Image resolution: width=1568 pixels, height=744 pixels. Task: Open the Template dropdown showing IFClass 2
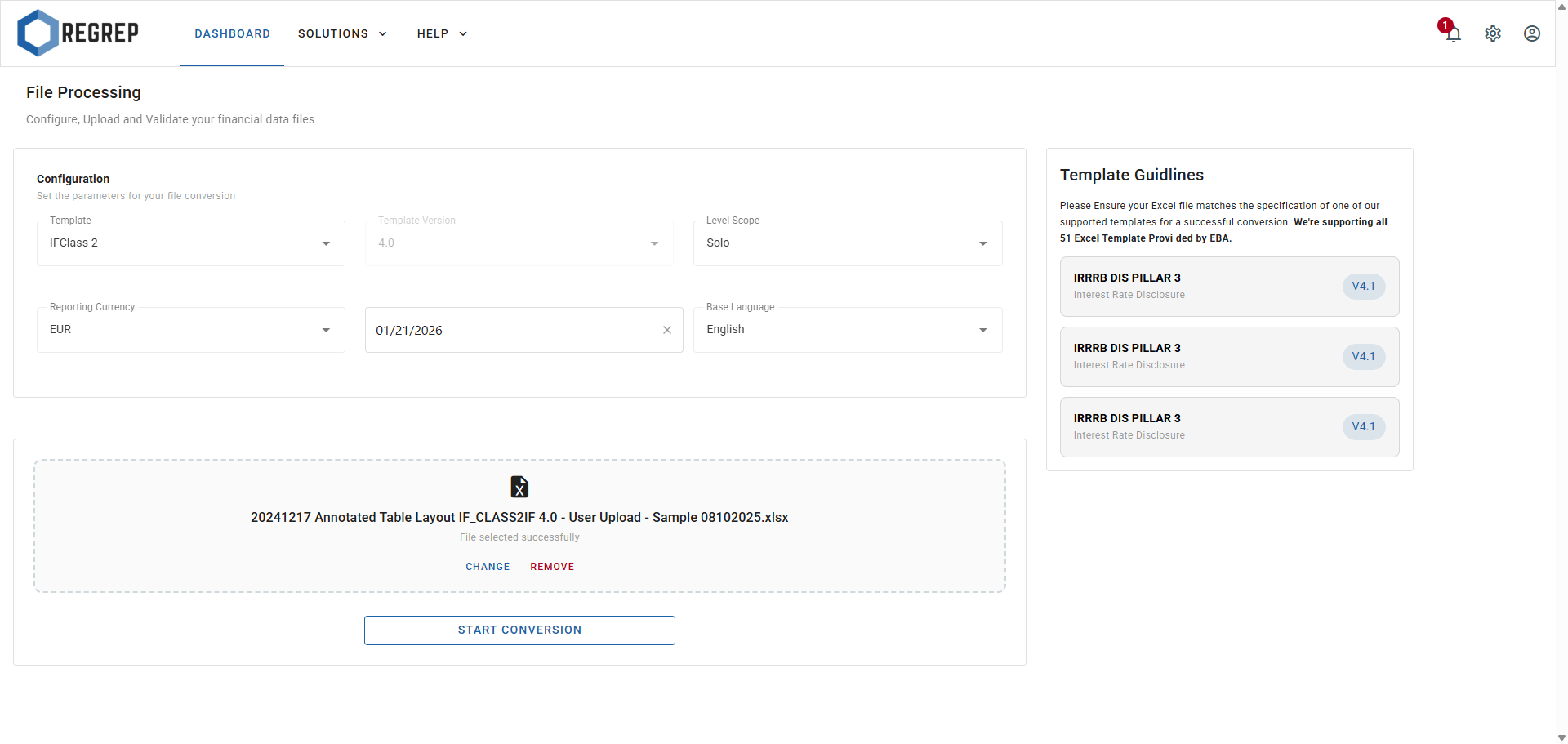(x=326, y=243)
